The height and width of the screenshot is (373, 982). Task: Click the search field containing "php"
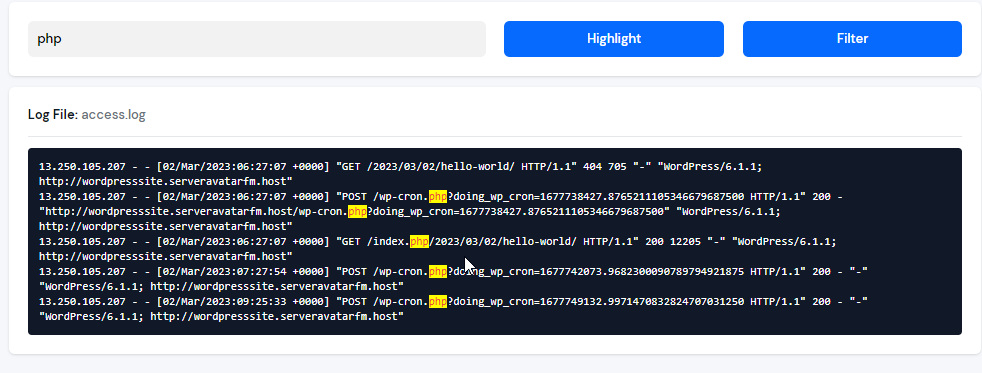click(257, 39)
